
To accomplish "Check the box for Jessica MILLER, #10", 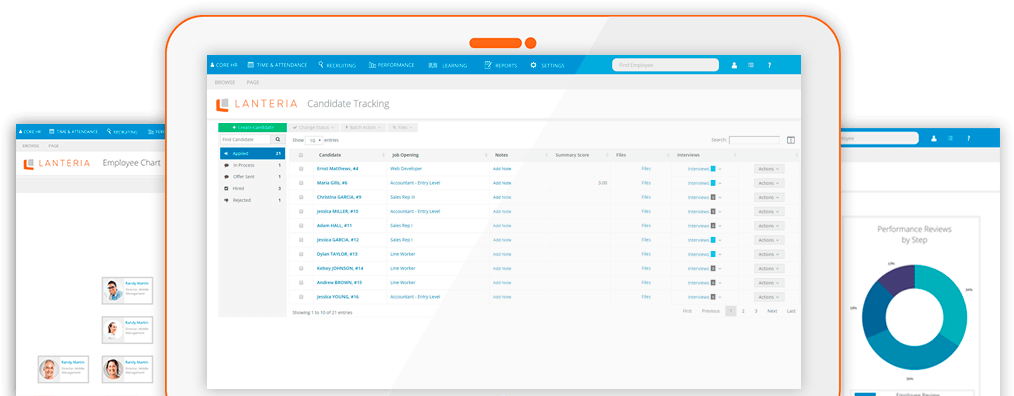I will coord(301,211).
